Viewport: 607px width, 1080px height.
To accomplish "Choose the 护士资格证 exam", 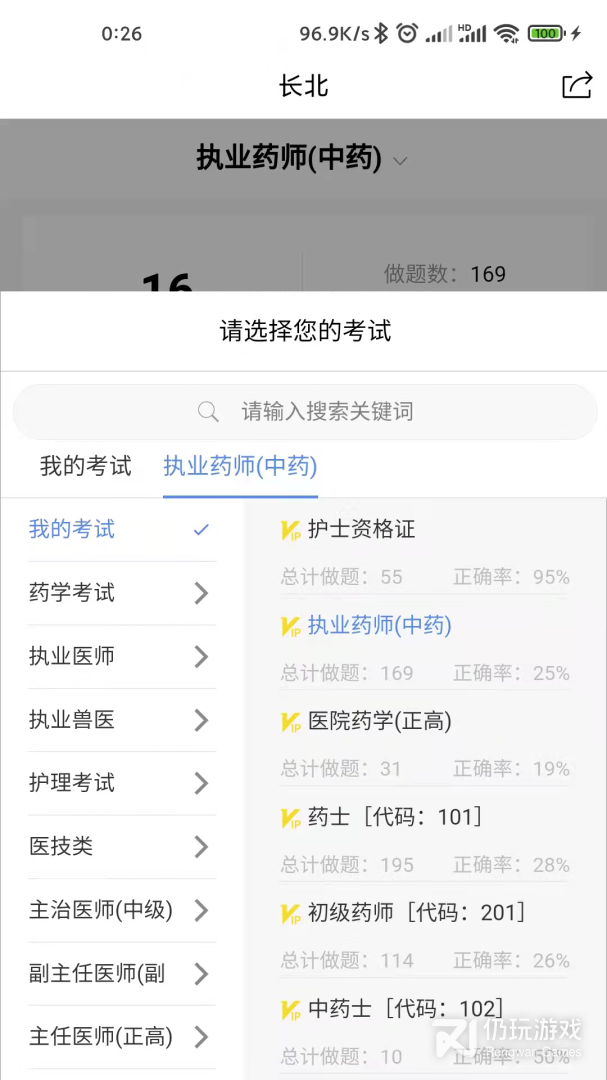I will pyautogui.click(x=361, y=530).
